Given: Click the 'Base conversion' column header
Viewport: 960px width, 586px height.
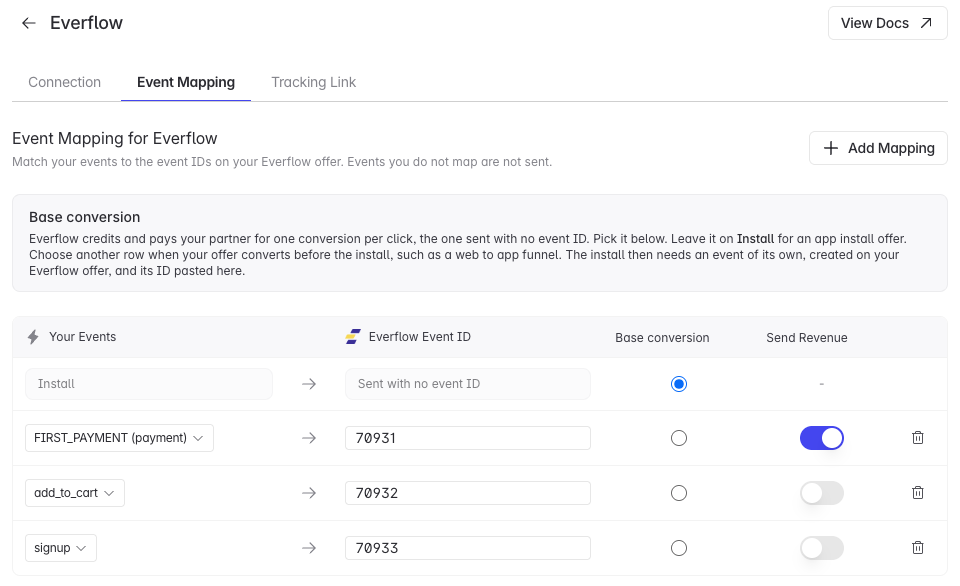Looking at the screenshot, I should [662, 337].
